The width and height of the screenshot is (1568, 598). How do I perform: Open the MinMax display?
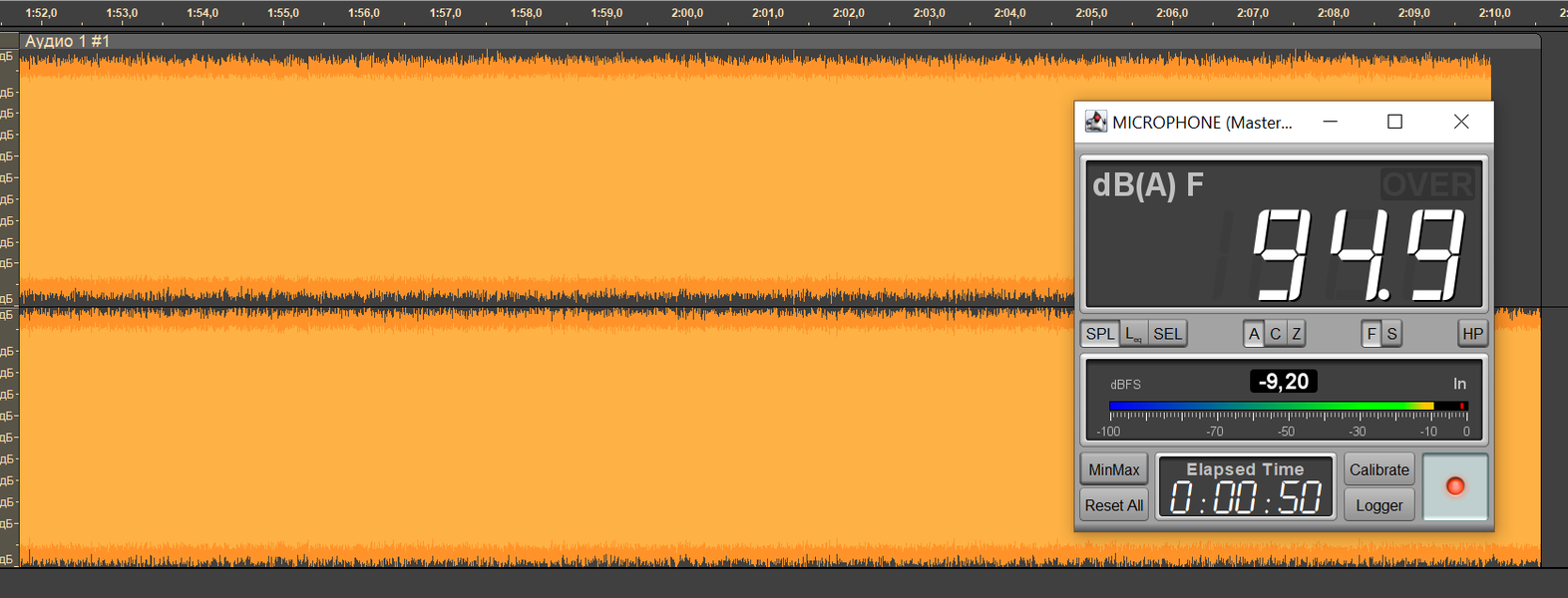[1114, 469]
